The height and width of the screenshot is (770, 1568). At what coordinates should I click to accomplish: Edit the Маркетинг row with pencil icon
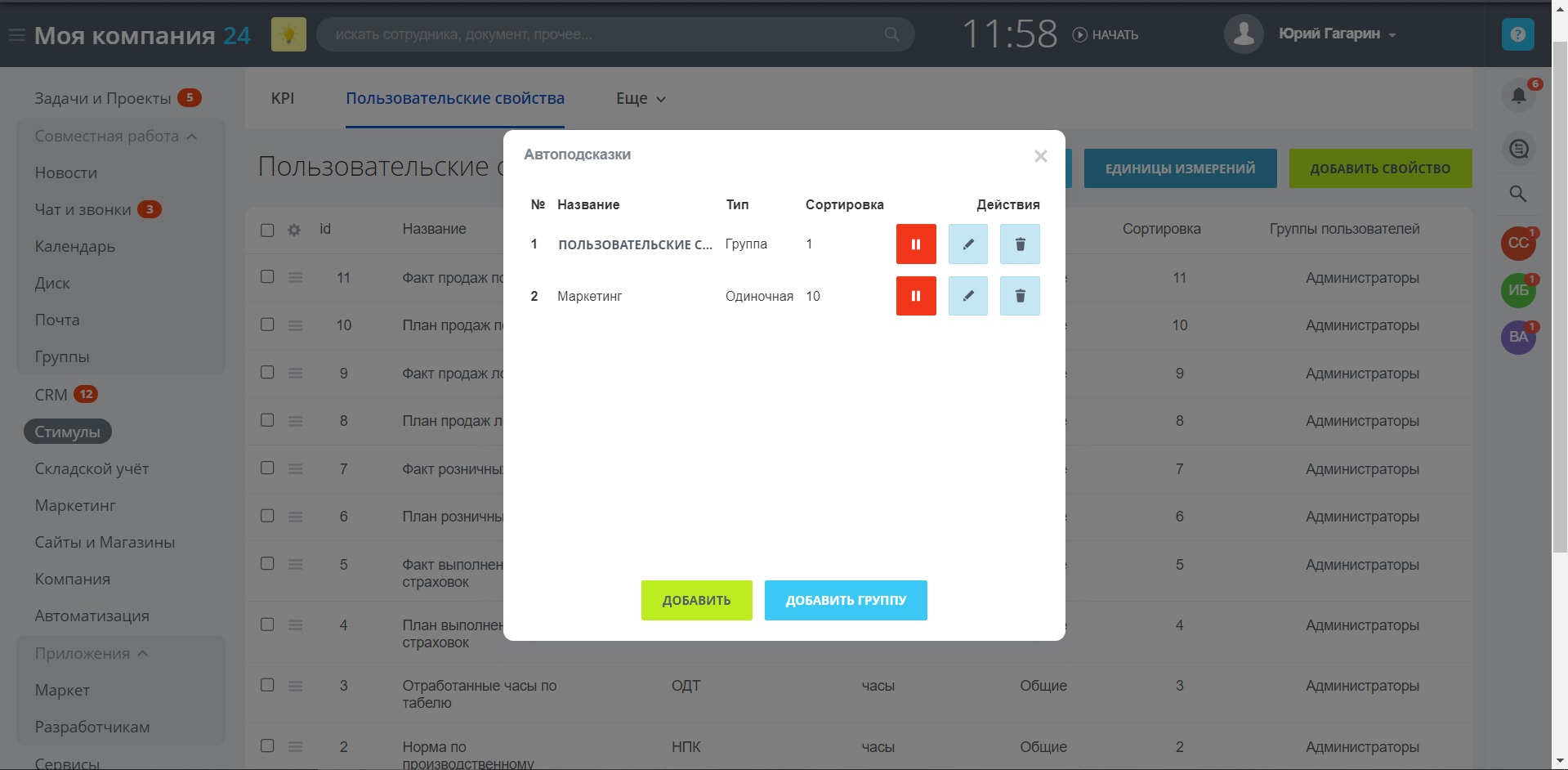click(968, 296)
